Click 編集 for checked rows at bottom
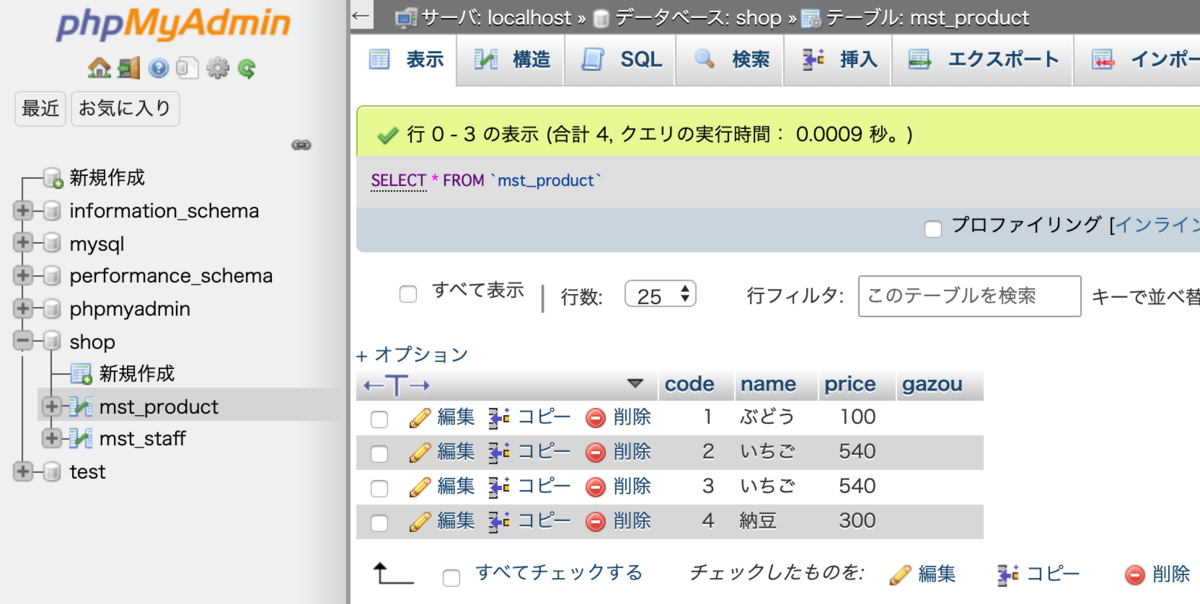Viewport: 1200px width, 604px height. click(922, 574)
